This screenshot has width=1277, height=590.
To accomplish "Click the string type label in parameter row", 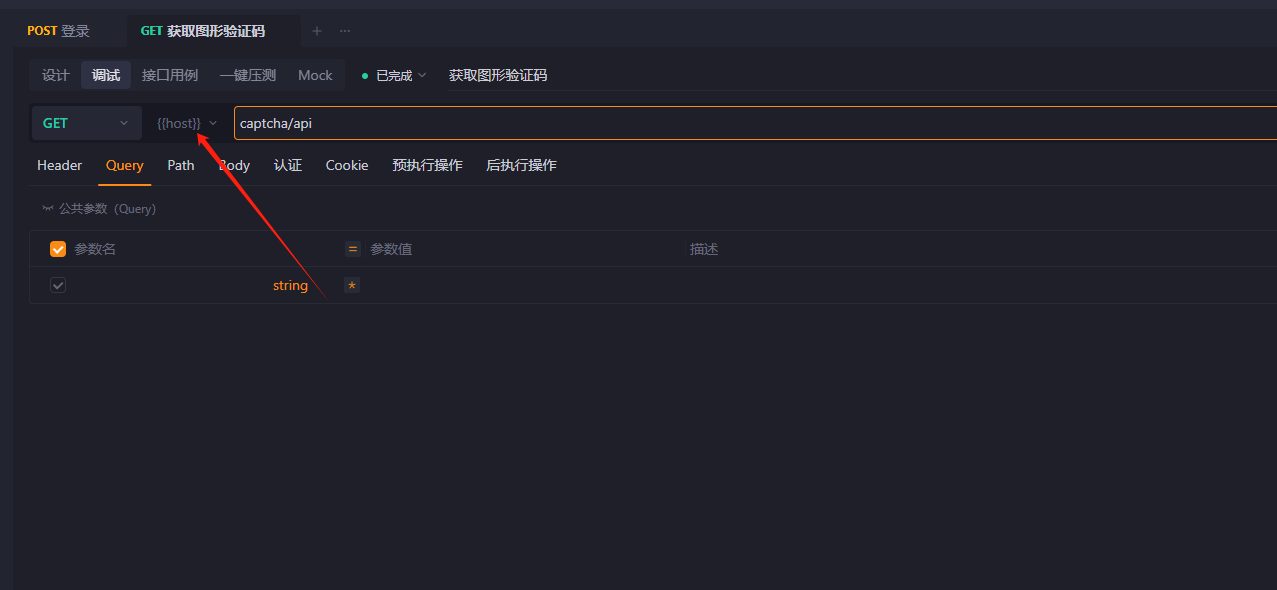I will [x=290, y=285].
